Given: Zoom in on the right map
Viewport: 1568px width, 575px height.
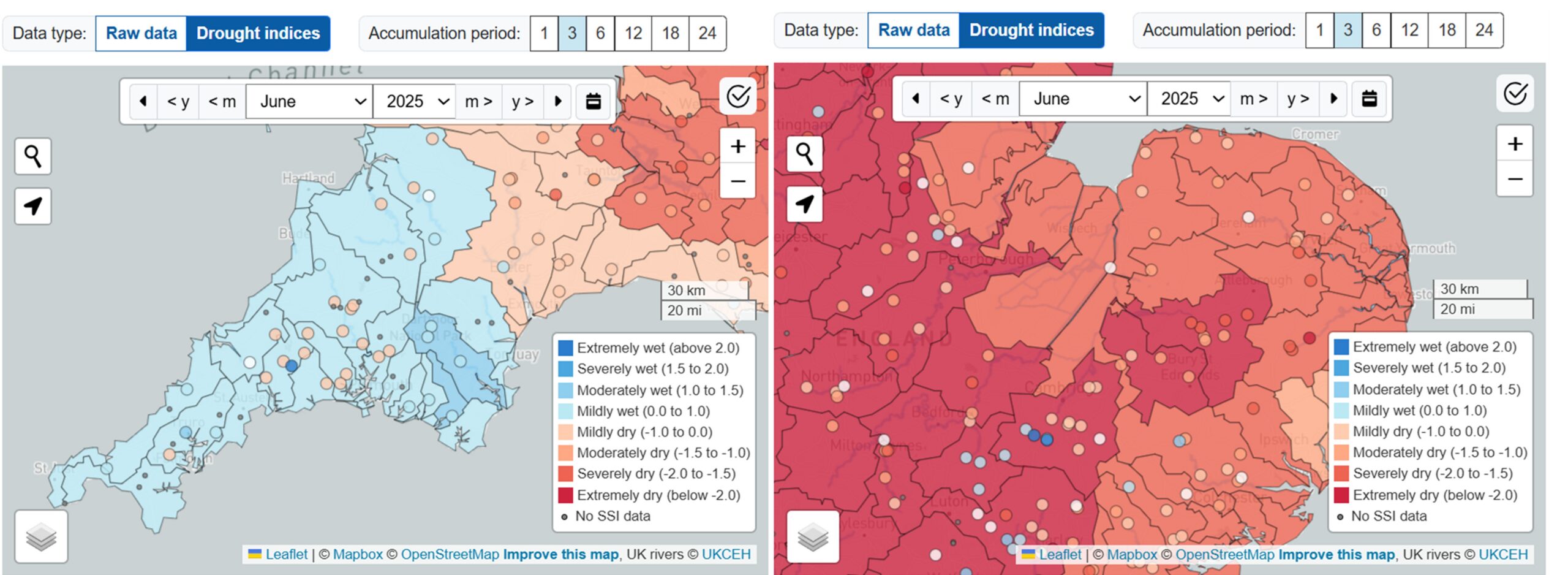Looking at the screenshot, I should pyautogui.click(x=1515, y=144).
